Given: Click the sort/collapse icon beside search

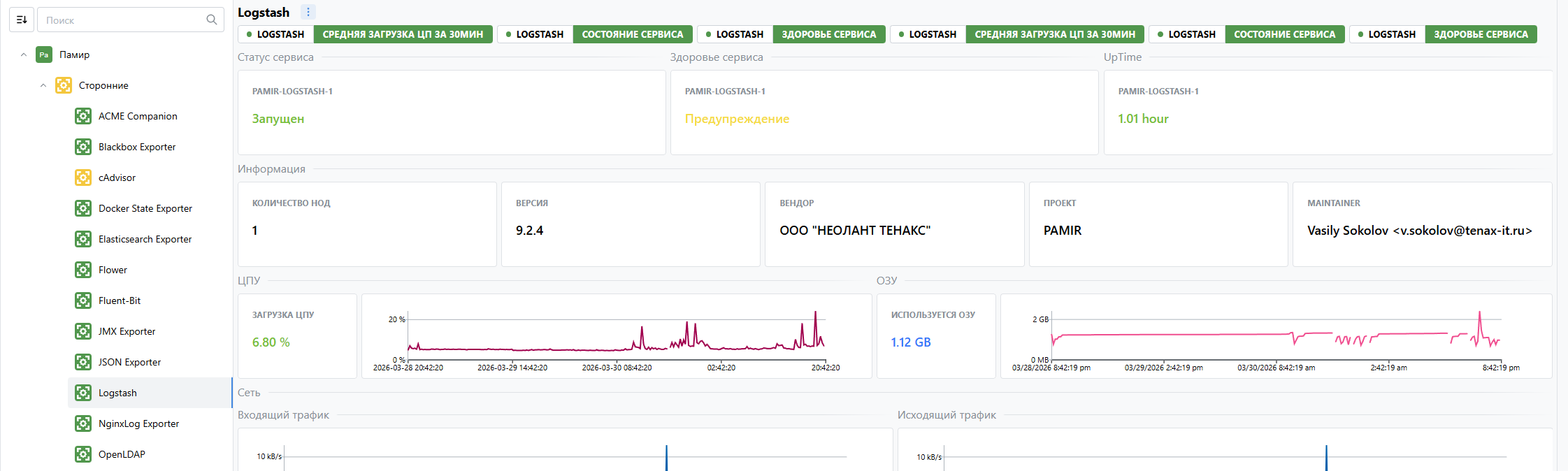Looking at the screenshot, I should coord(22,20).
